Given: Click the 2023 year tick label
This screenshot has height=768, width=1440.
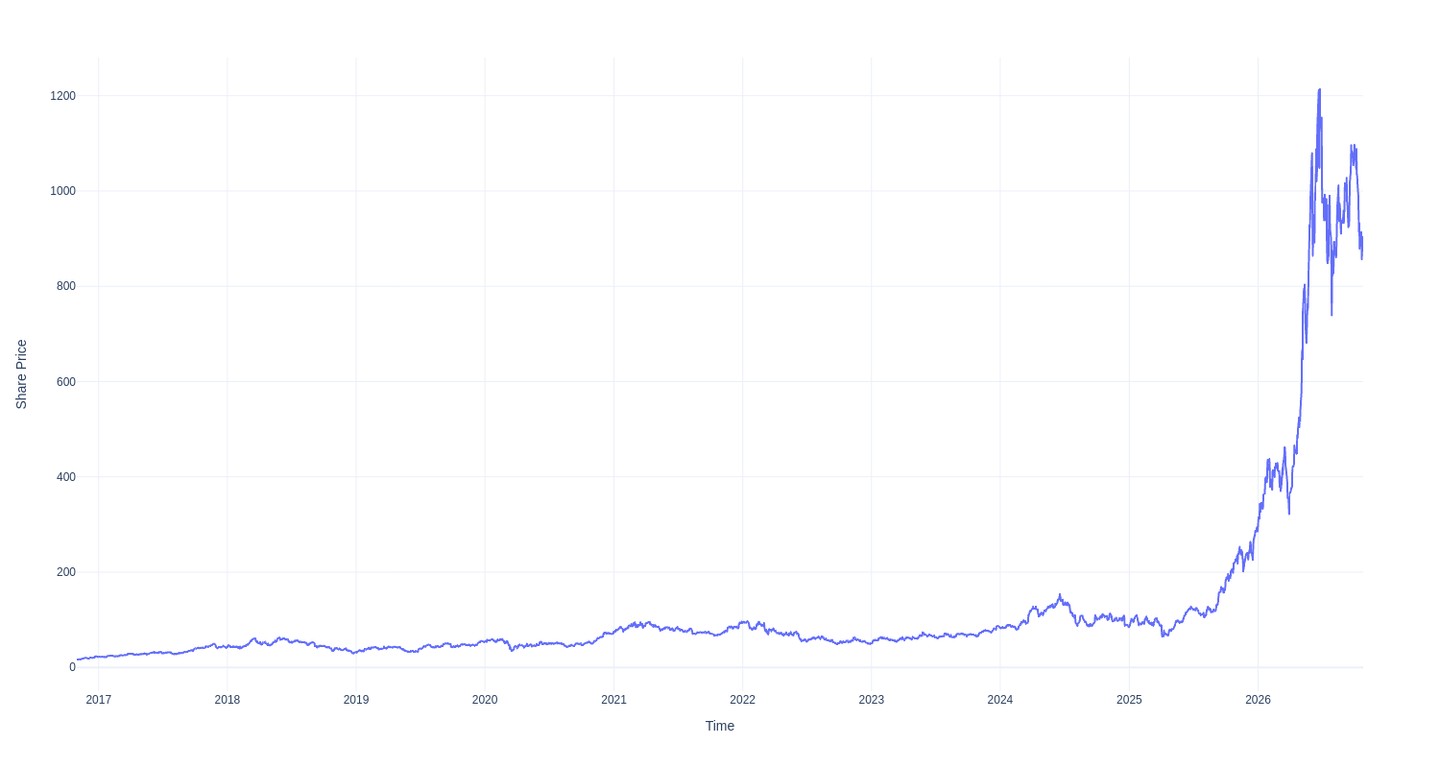Looking at the screenshot, I should [x=871, y=700].
